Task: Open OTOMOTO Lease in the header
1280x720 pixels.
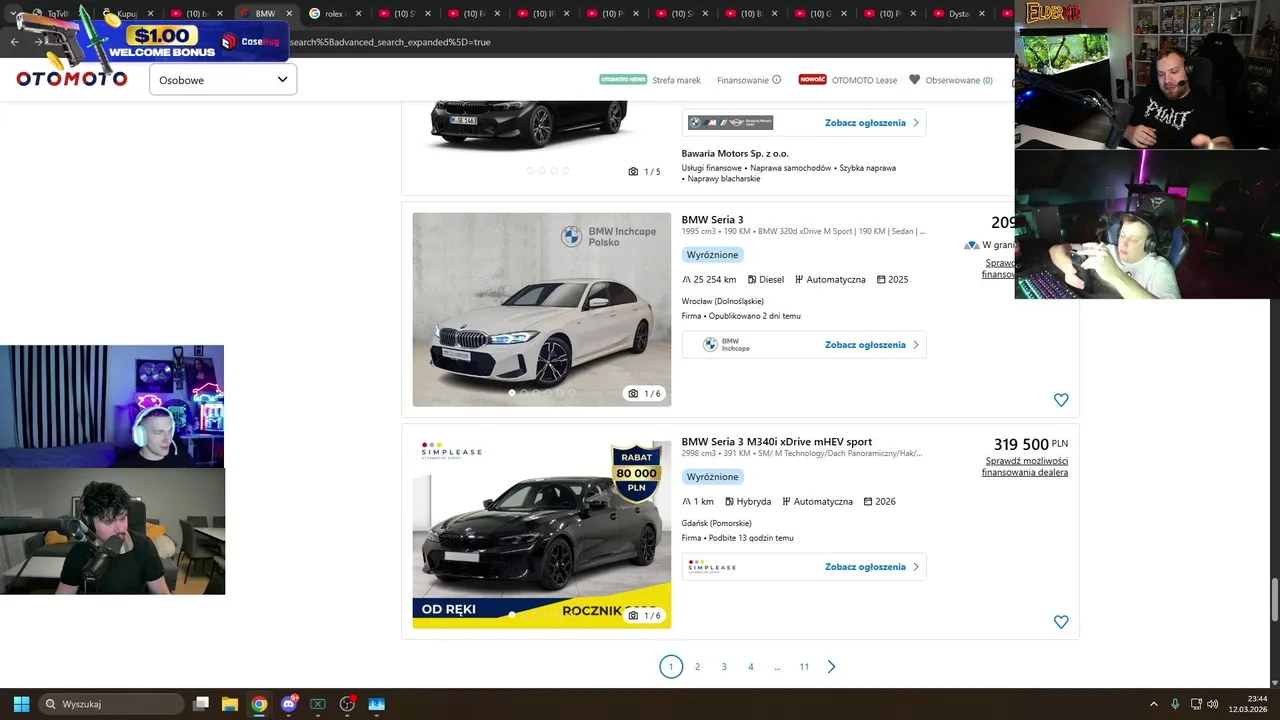Action: point(864,80)
